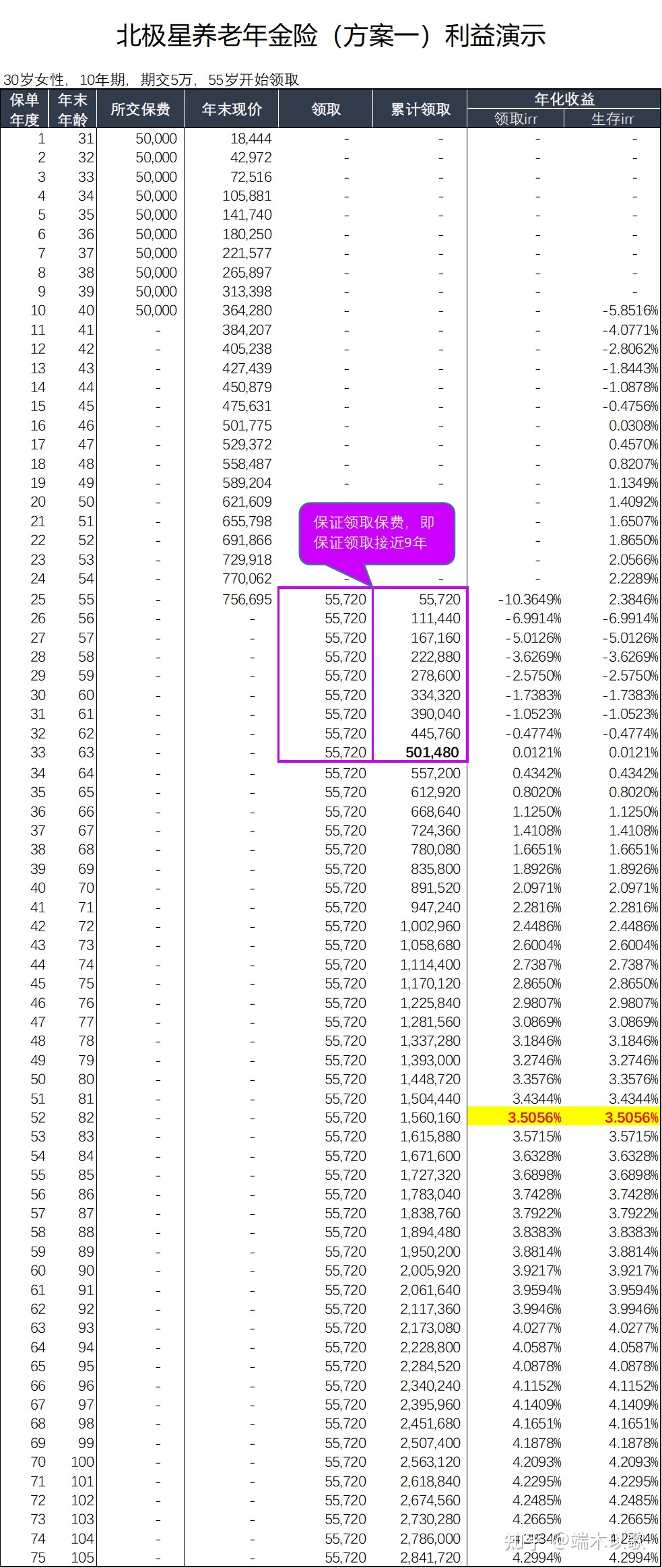The image size is (662, 1568).
Task: Select the bold 501,480 cumulative cell
Action: point(432,753)
